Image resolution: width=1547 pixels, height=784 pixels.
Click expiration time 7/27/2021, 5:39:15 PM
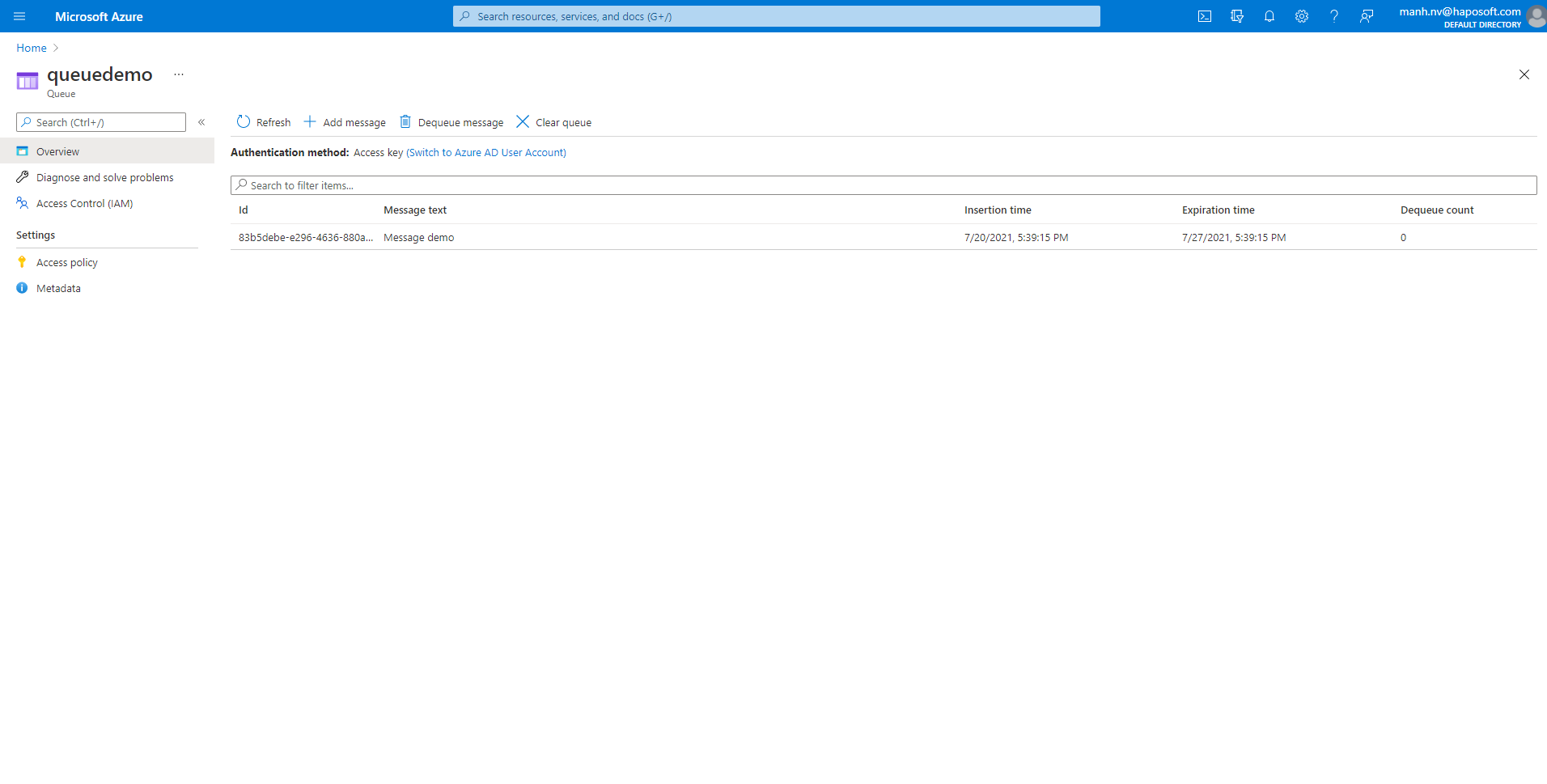coord(1234,238)
